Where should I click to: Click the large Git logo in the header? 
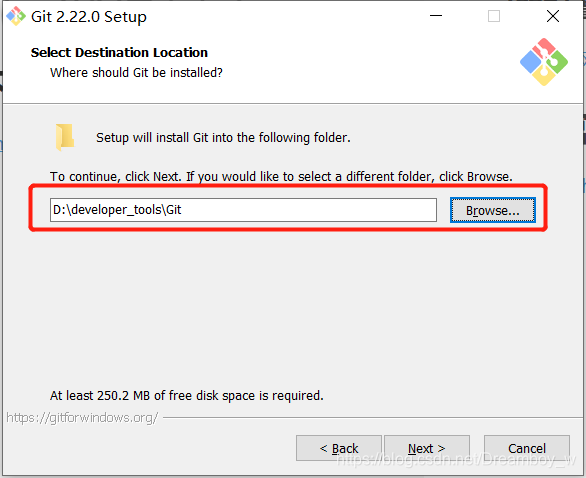coord(544,62)
